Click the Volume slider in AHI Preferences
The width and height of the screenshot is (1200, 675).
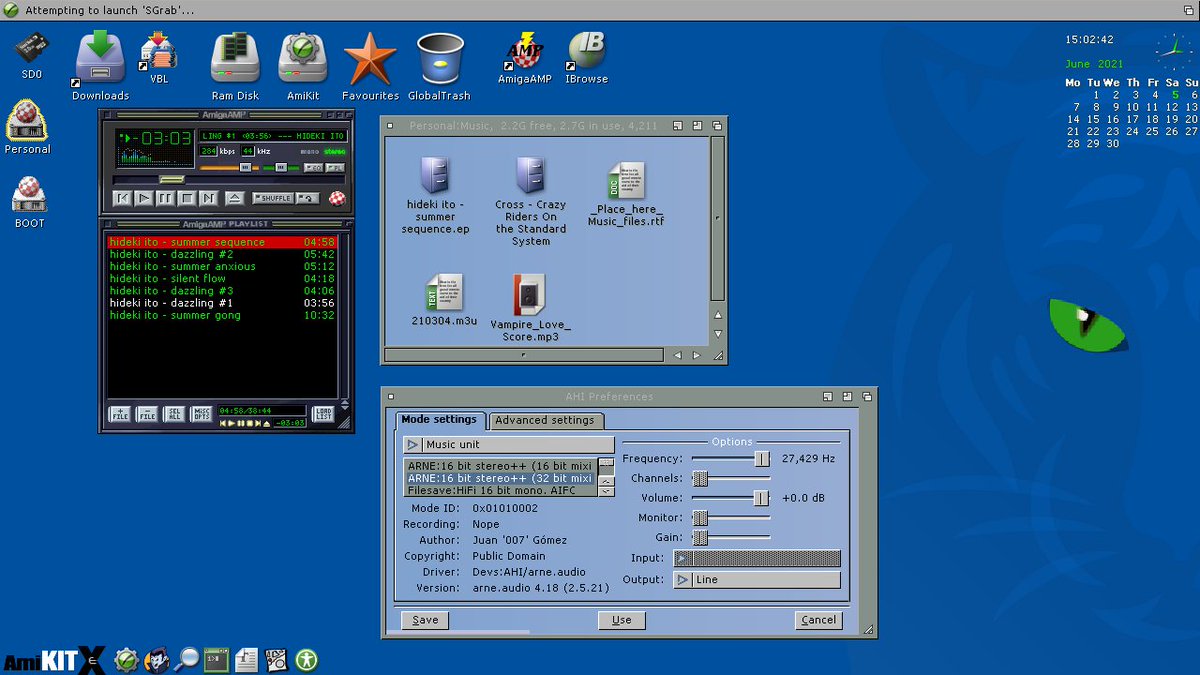(x=731, y=498)
